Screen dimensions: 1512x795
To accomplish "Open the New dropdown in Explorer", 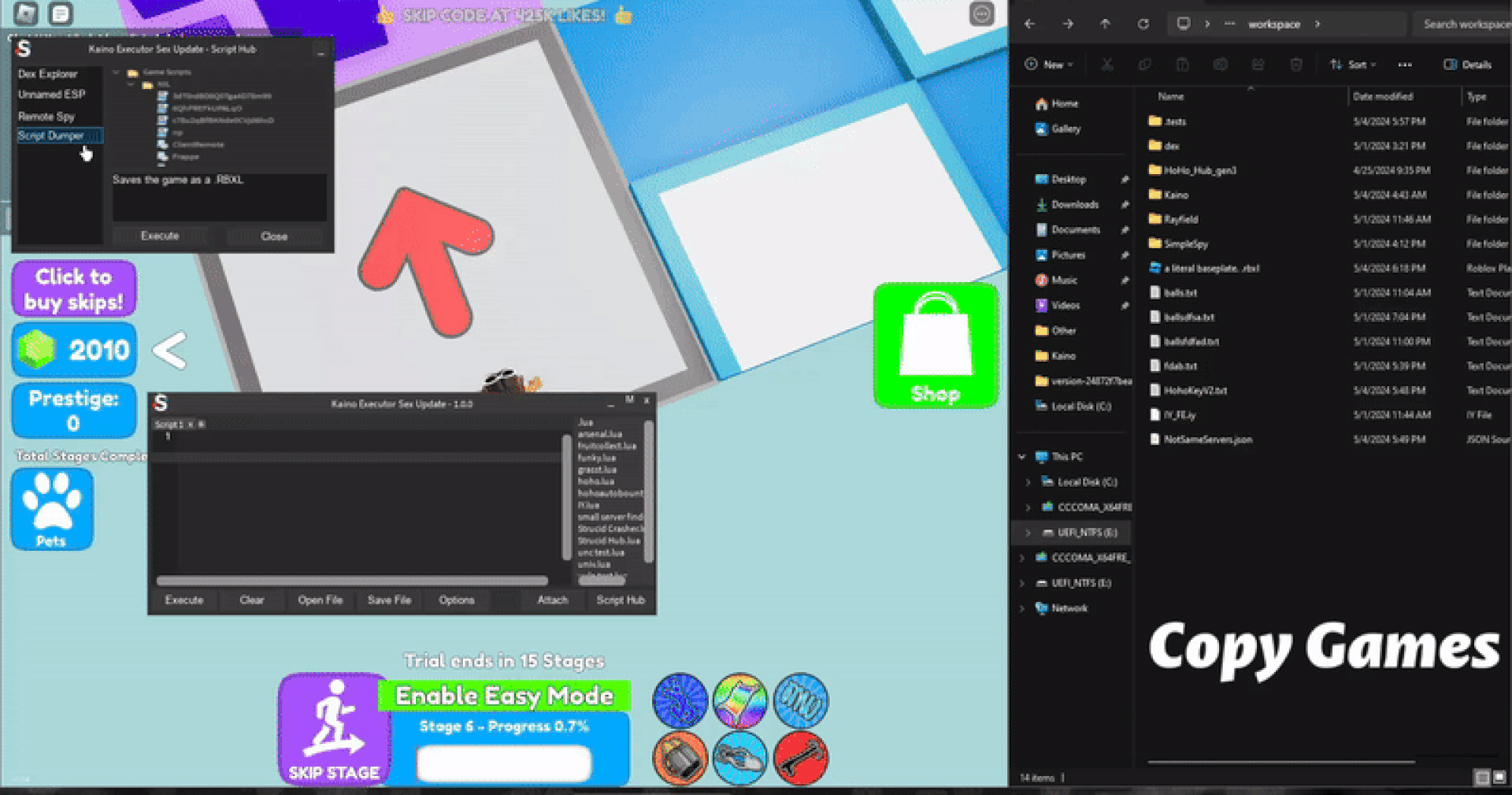I will [1049, 65].
